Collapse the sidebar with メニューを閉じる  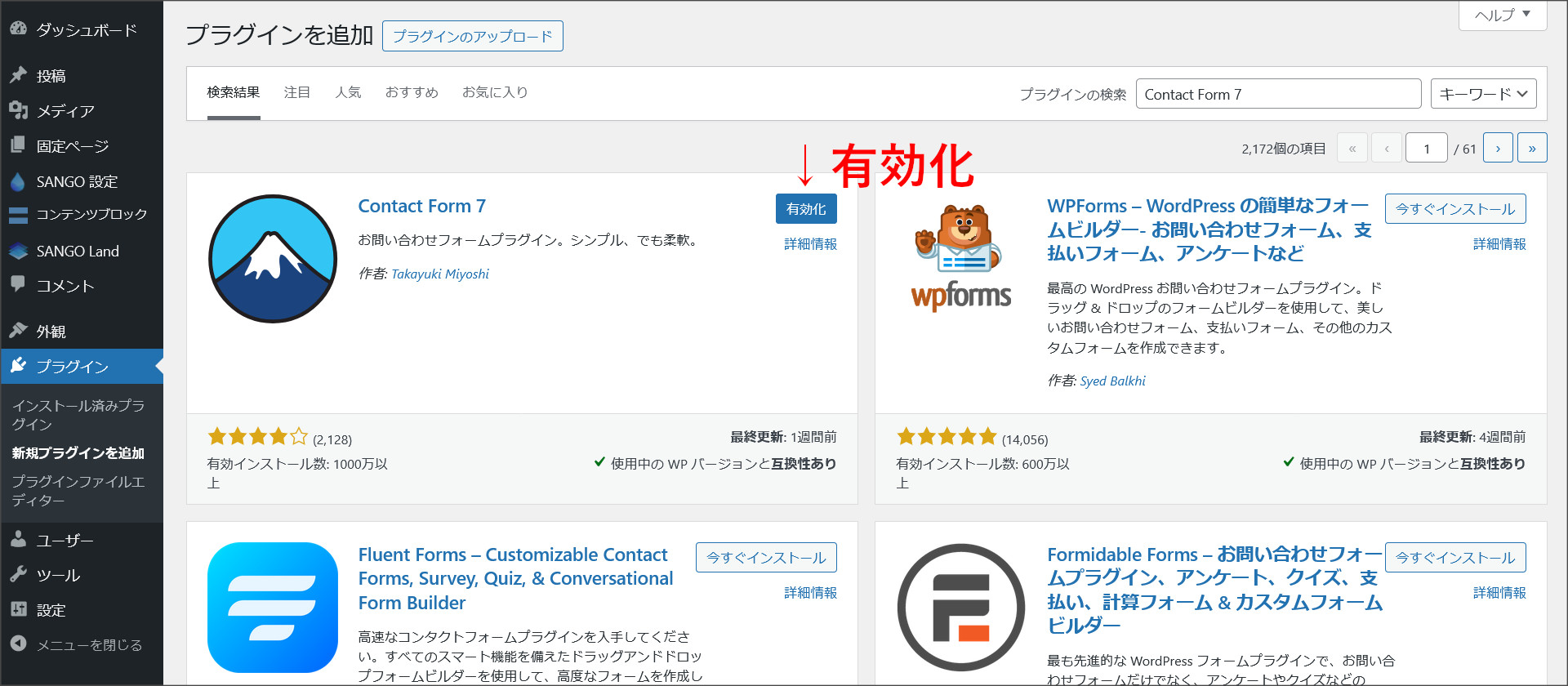[78, 644]
